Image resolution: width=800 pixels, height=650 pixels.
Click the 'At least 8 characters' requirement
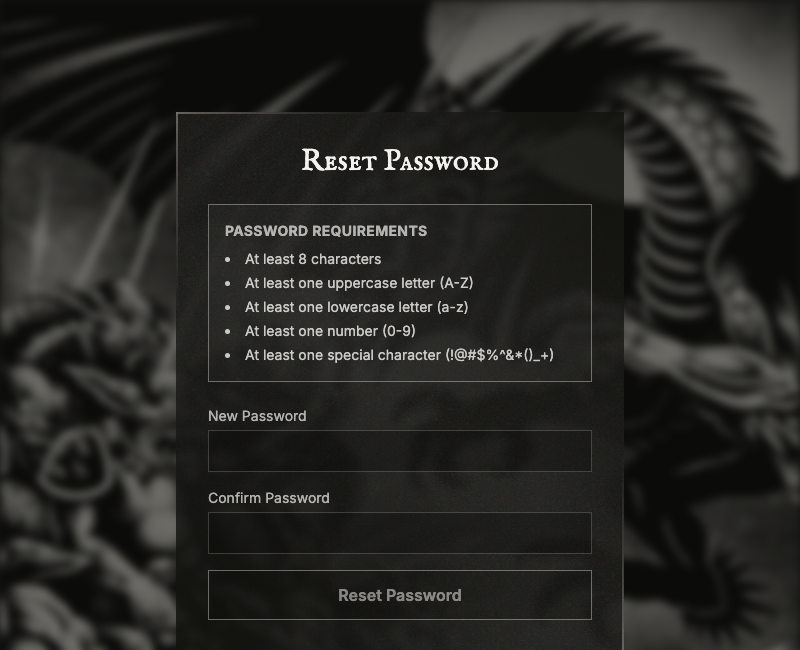click(313, 259)
